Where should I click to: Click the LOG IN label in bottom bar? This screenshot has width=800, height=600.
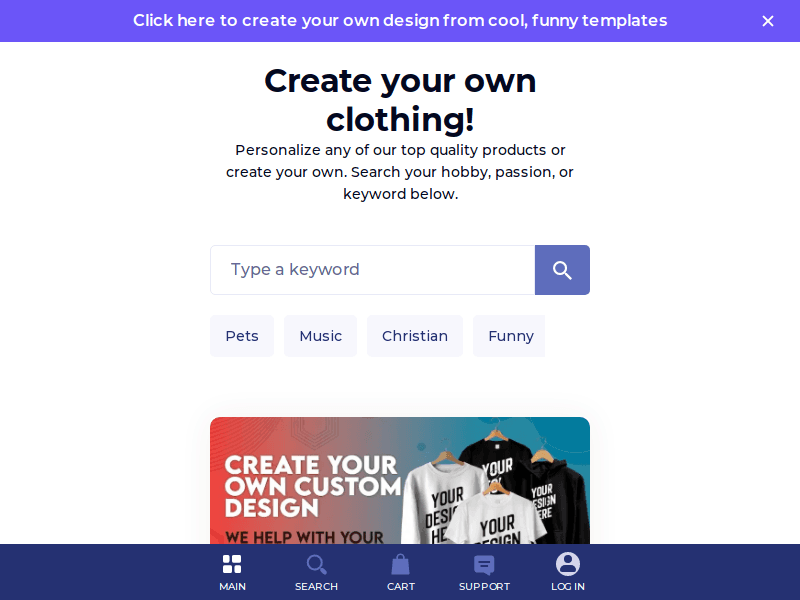coord(568,587)
